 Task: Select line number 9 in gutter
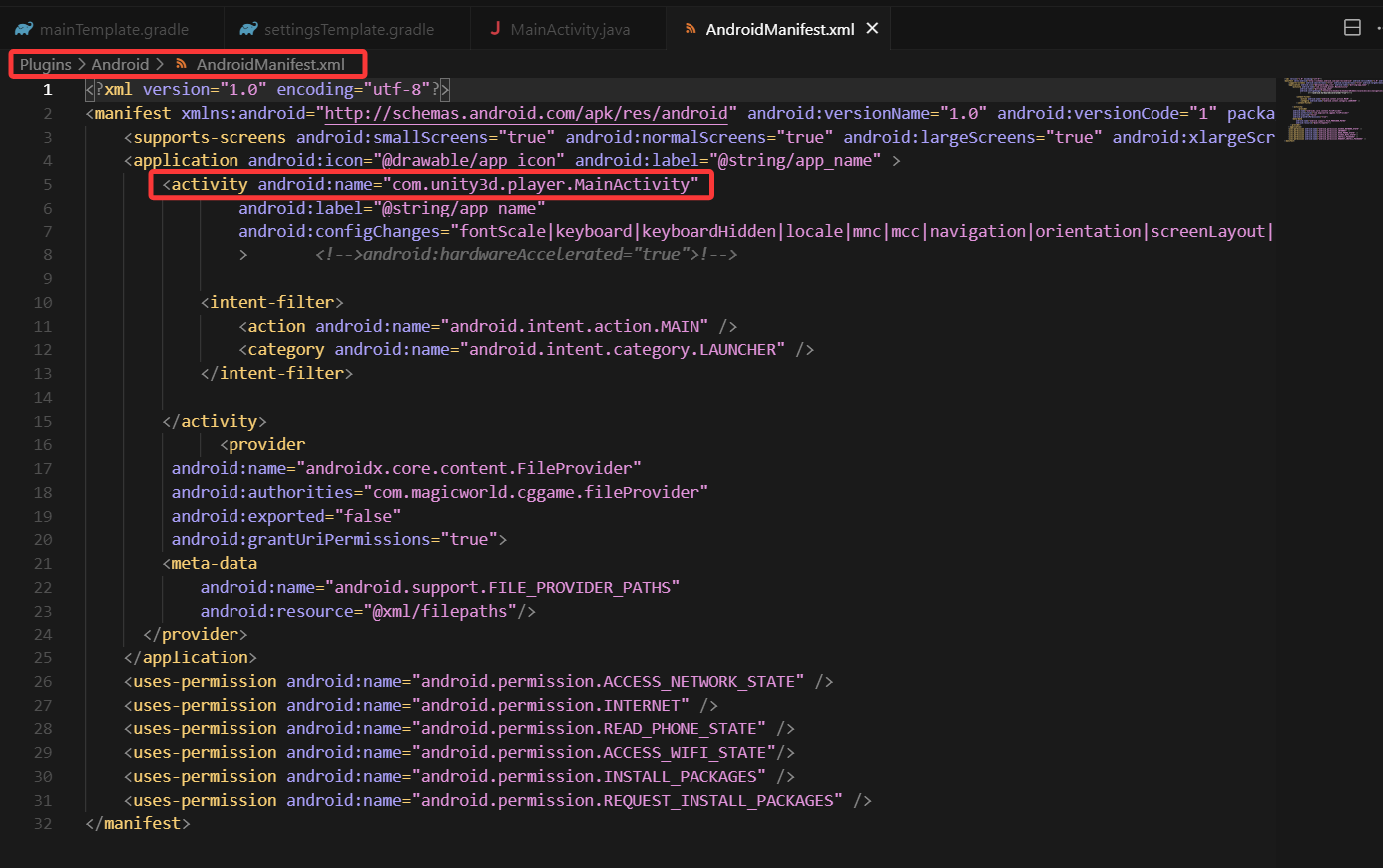(x=47, y=278)
